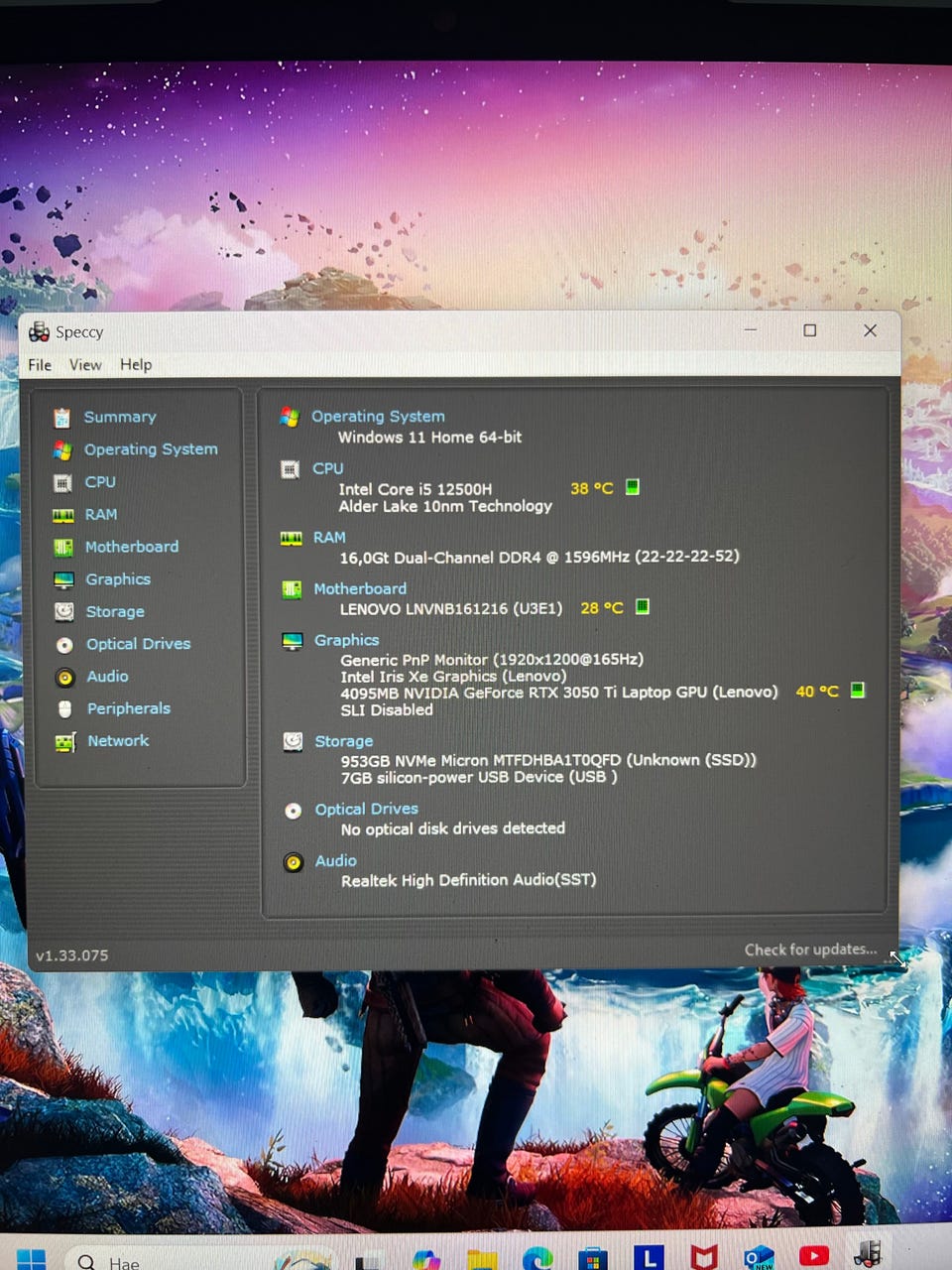Viewport: 952px width, 1270px height.
Task: Open the File menu
Action: pyautogui.click(x=40, y=365)
